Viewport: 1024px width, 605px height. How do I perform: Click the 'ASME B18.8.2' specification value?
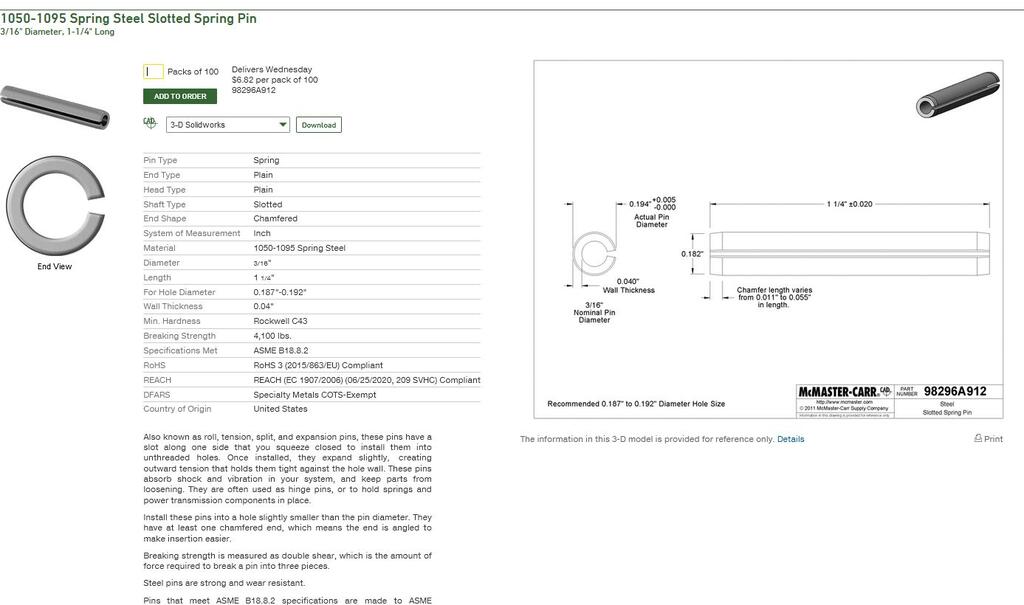click(281, 351)
